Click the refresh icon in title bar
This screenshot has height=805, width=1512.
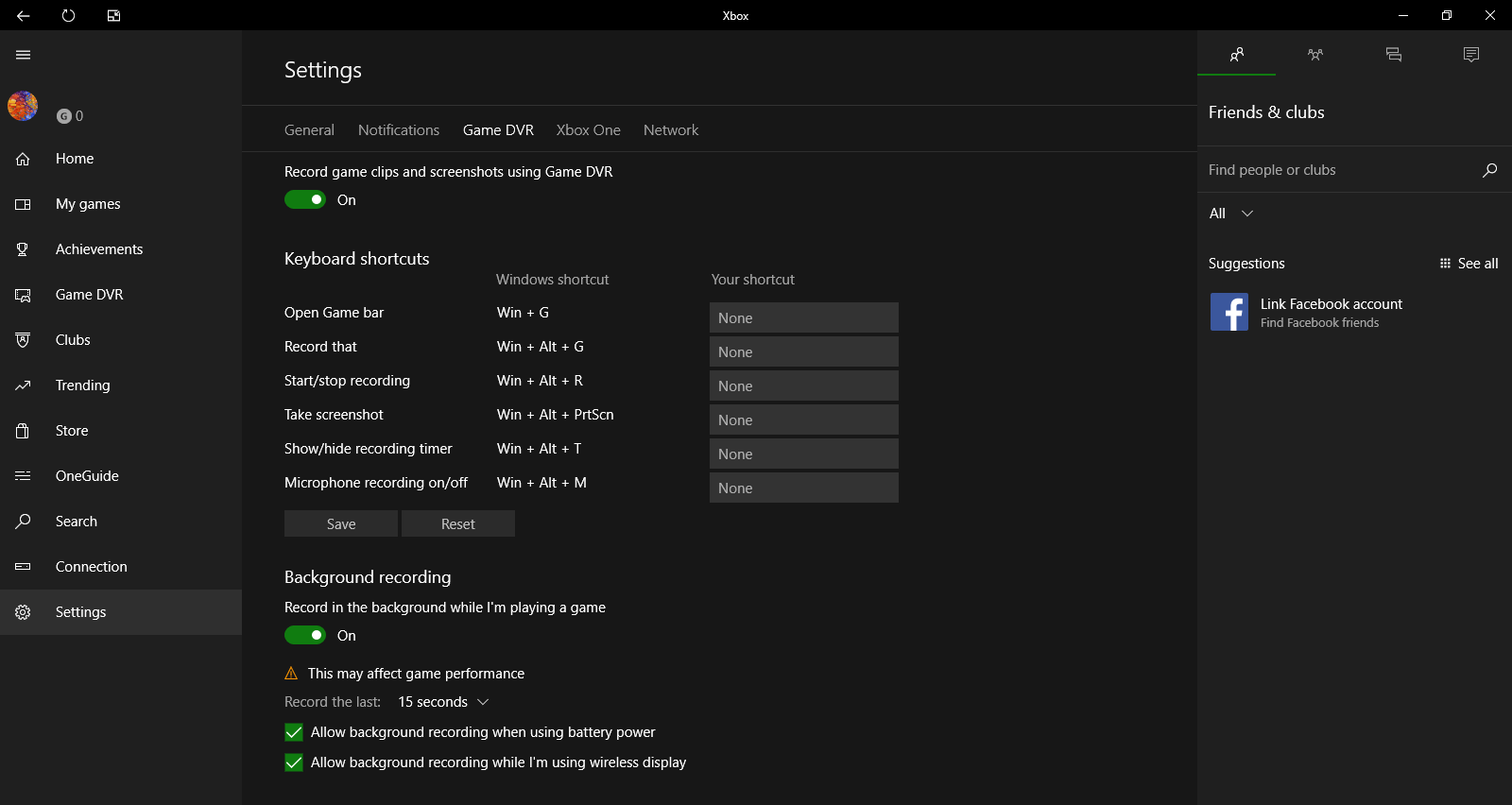[68, 15]
